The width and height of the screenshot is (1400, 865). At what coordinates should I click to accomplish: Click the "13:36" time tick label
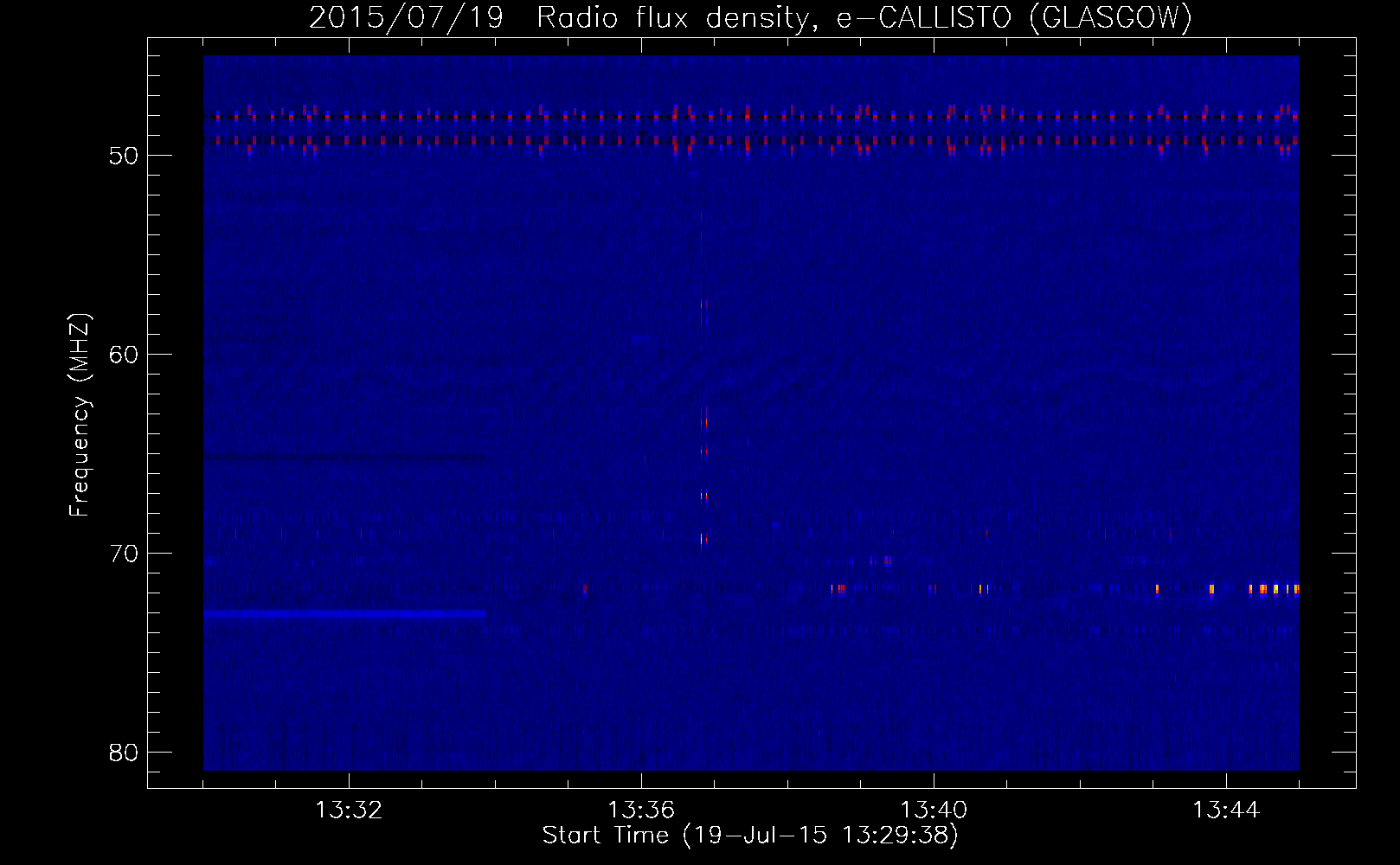[x=641, y=811]
